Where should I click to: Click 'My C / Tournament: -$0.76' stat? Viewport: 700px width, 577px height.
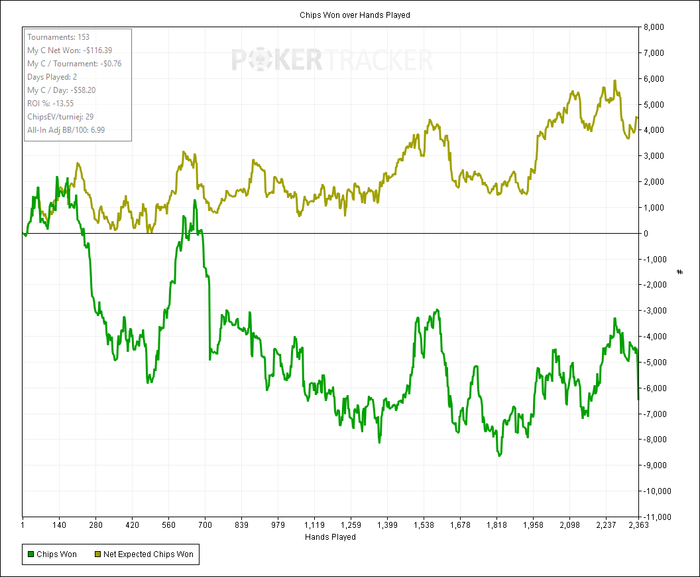(74, 64)
